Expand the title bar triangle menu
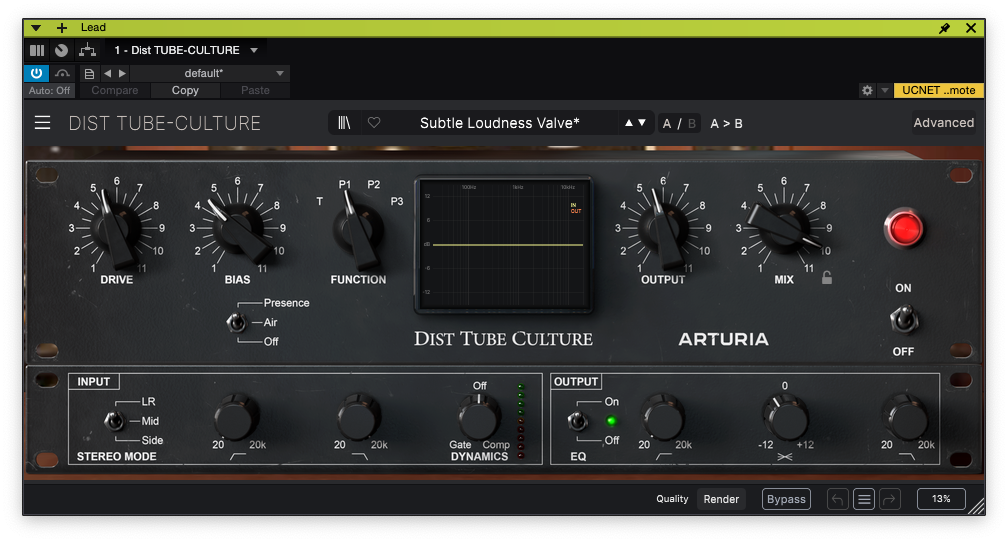This screenshot has width=1008, height=542. pos(36,28)
